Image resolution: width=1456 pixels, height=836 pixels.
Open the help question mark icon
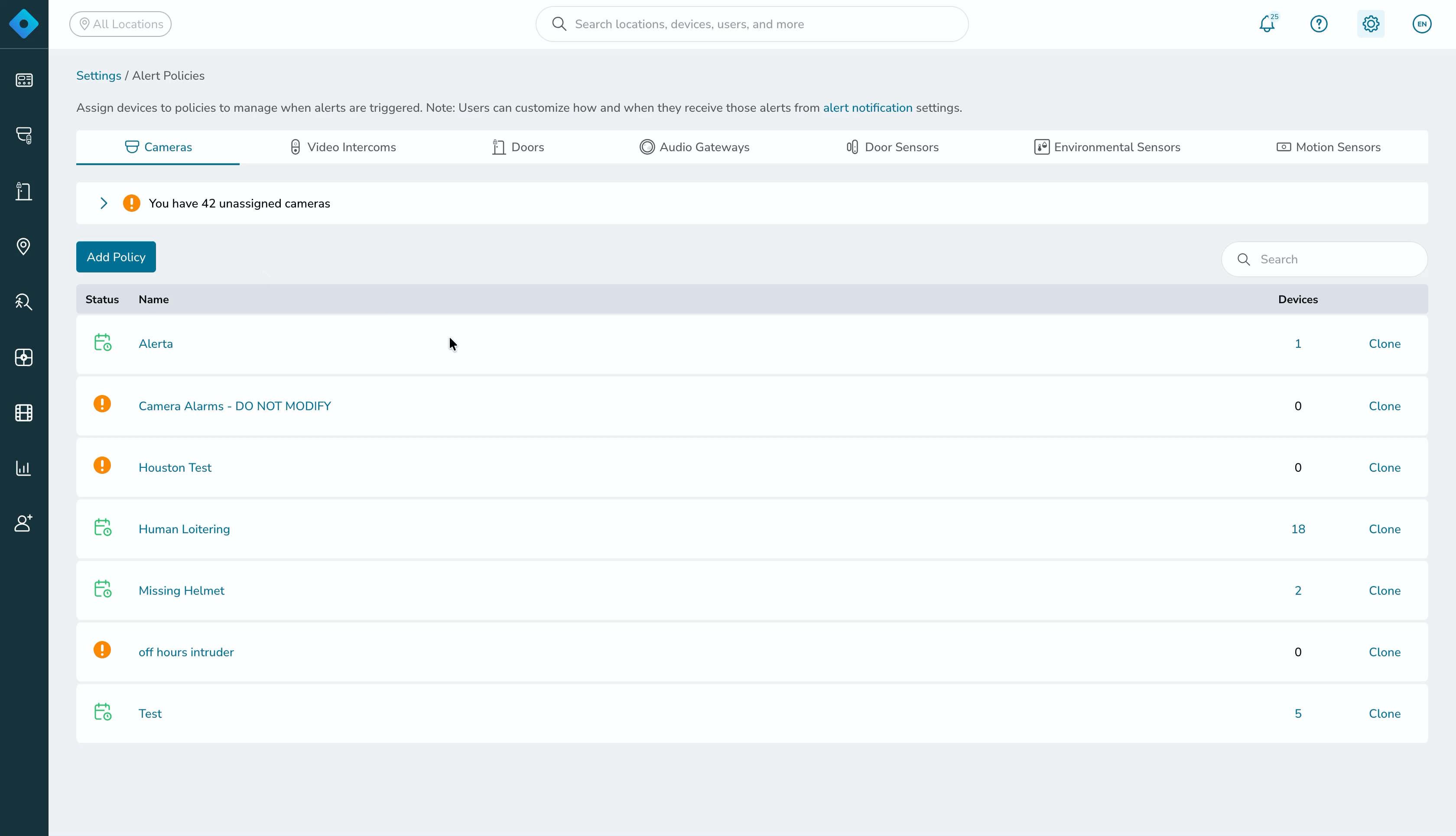[x=1319, y=24]
